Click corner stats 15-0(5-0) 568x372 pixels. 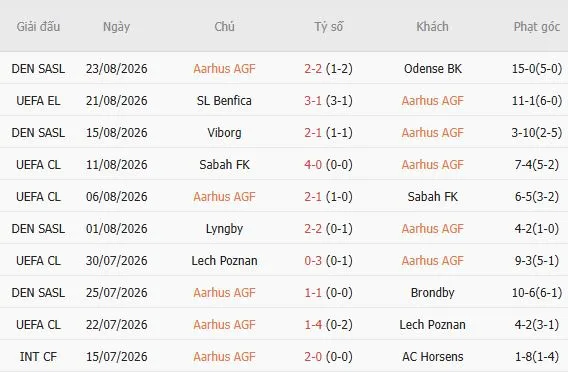536,69
